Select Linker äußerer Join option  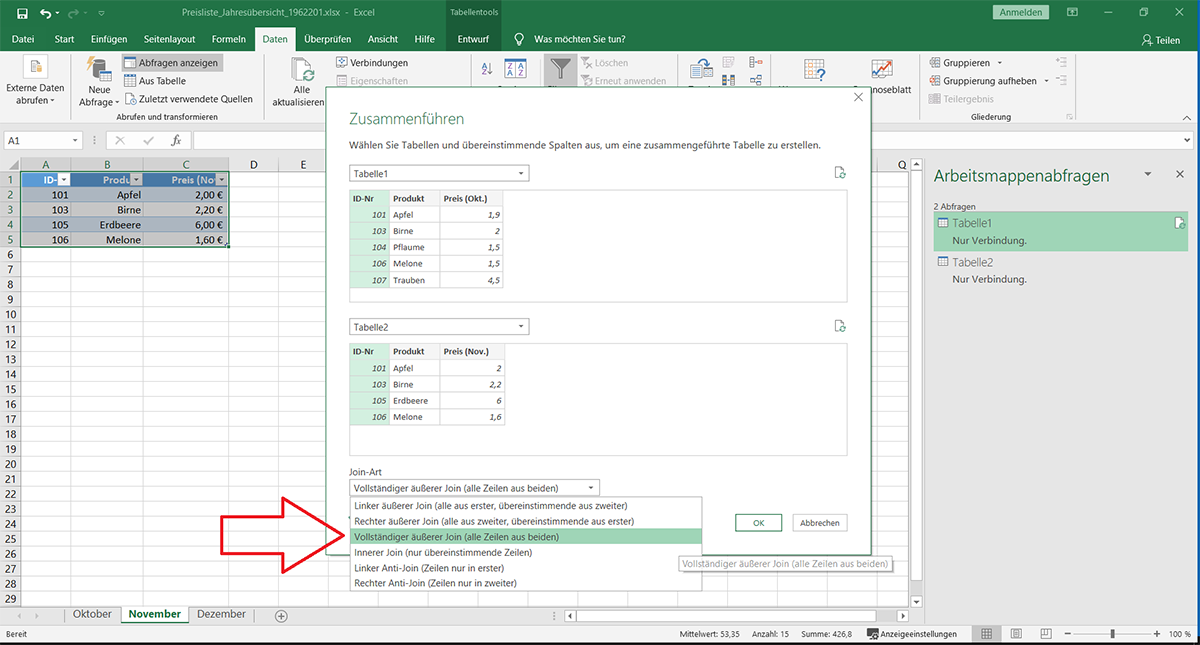[x=526, y=505]
